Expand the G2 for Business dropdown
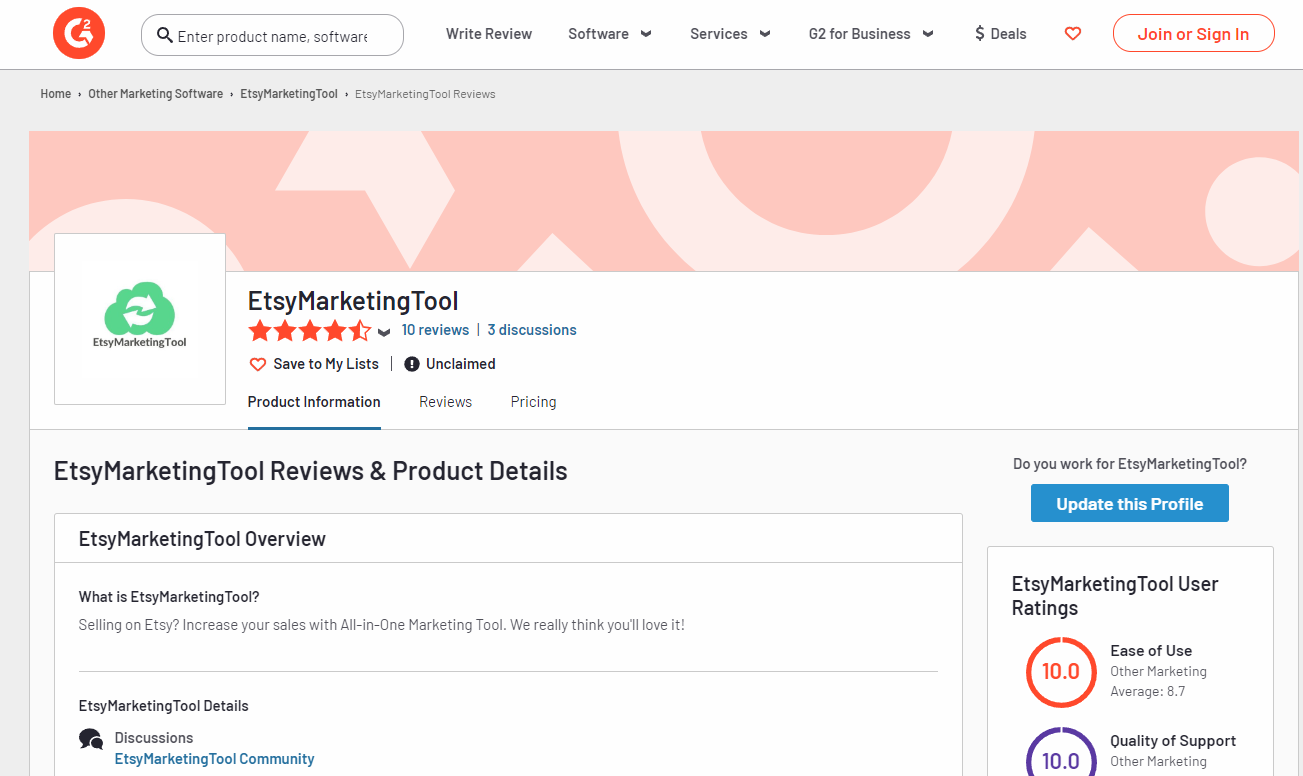 pos(871,34)
